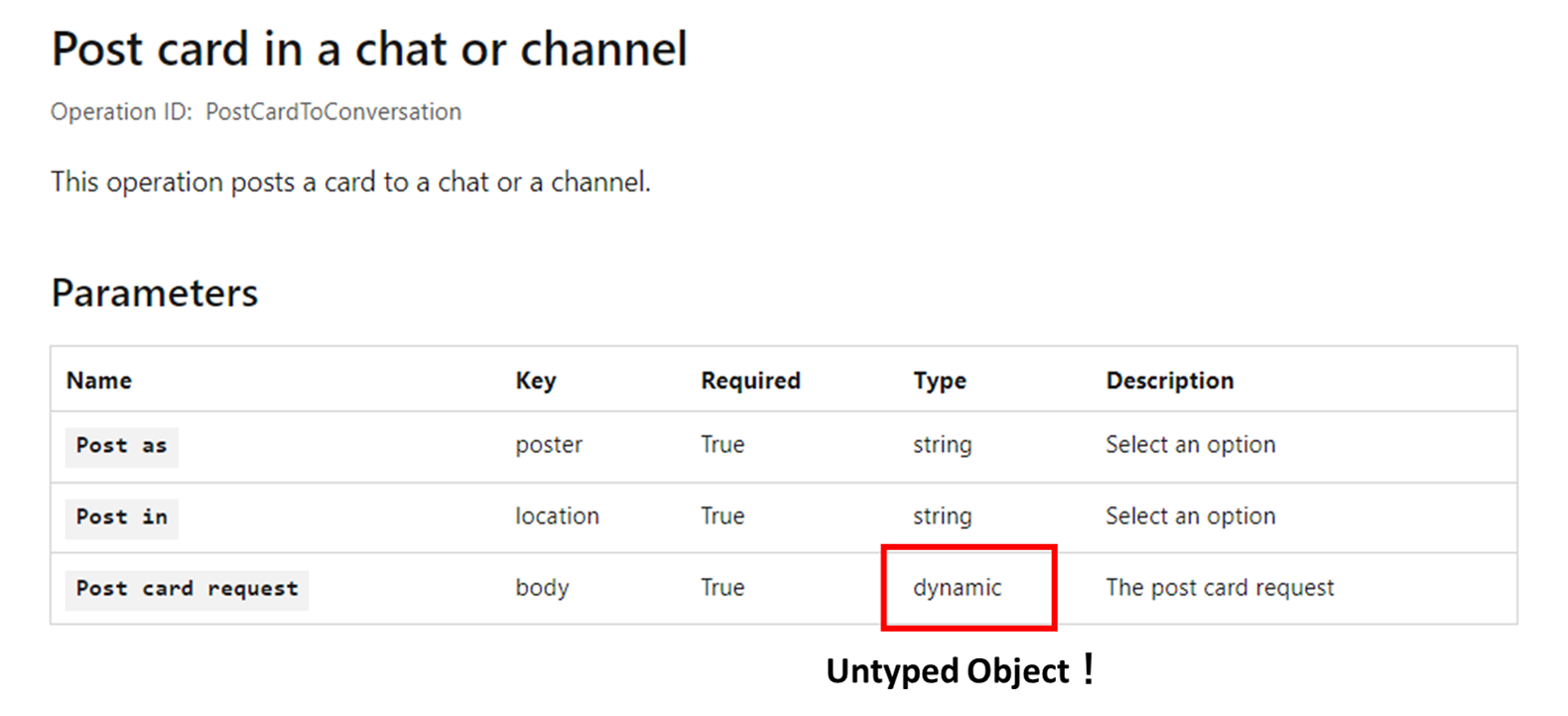Click the "Required" column header
This screenshot has width=1568, height=716.
(x=750, y=381)
